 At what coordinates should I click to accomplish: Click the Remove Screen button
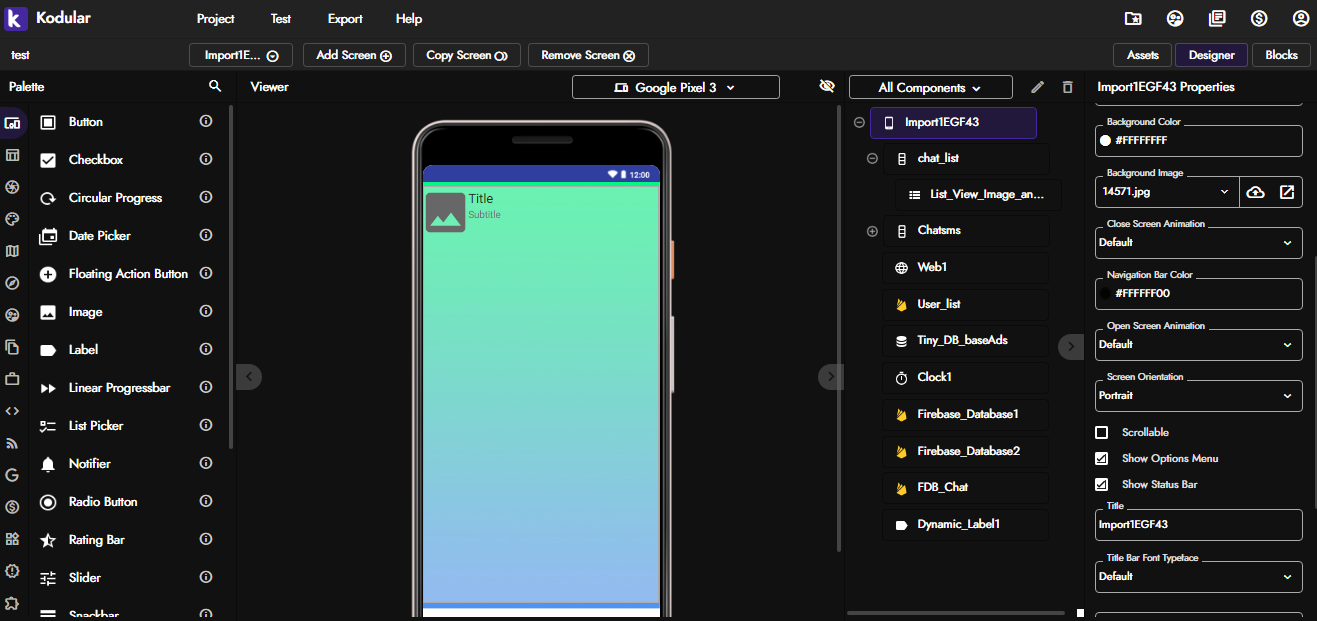coord(588,55)
